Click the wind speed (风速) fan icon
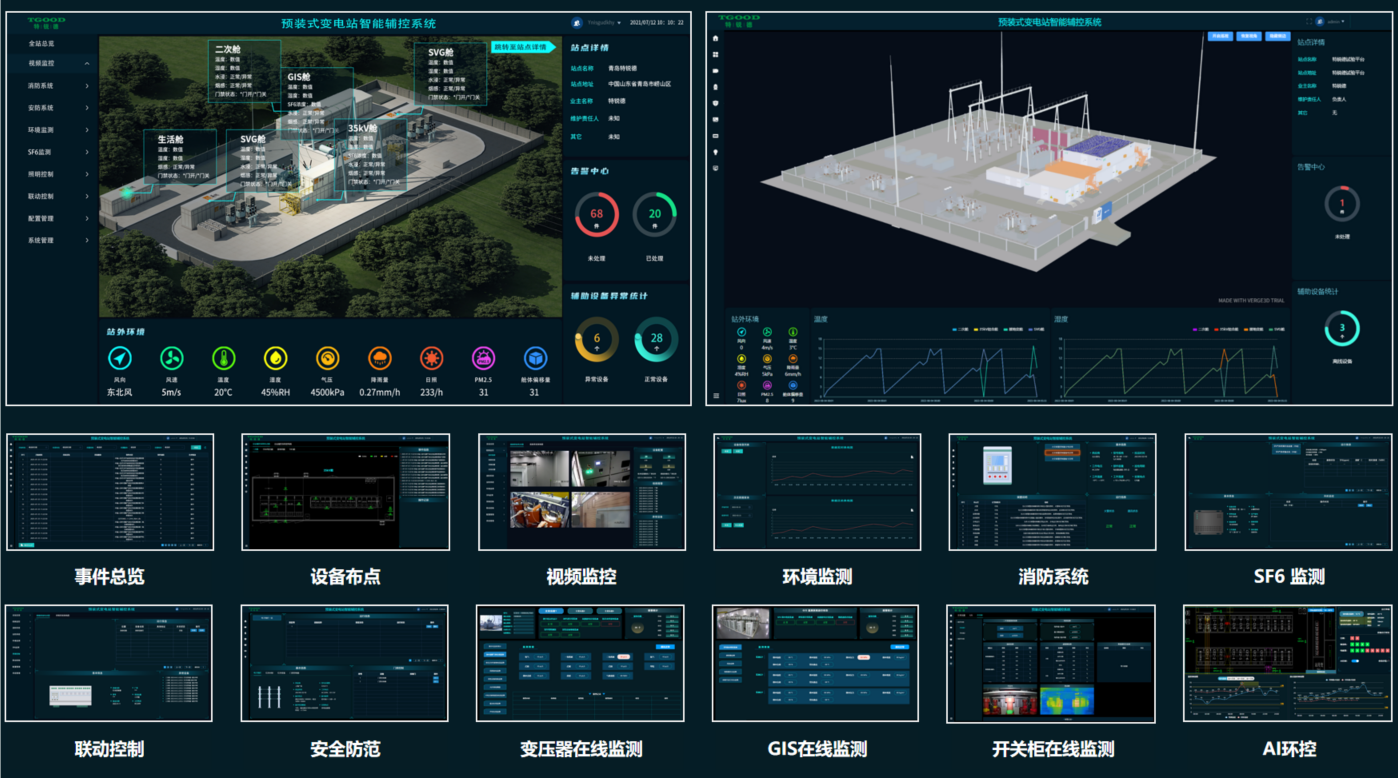 pos(172,358)
